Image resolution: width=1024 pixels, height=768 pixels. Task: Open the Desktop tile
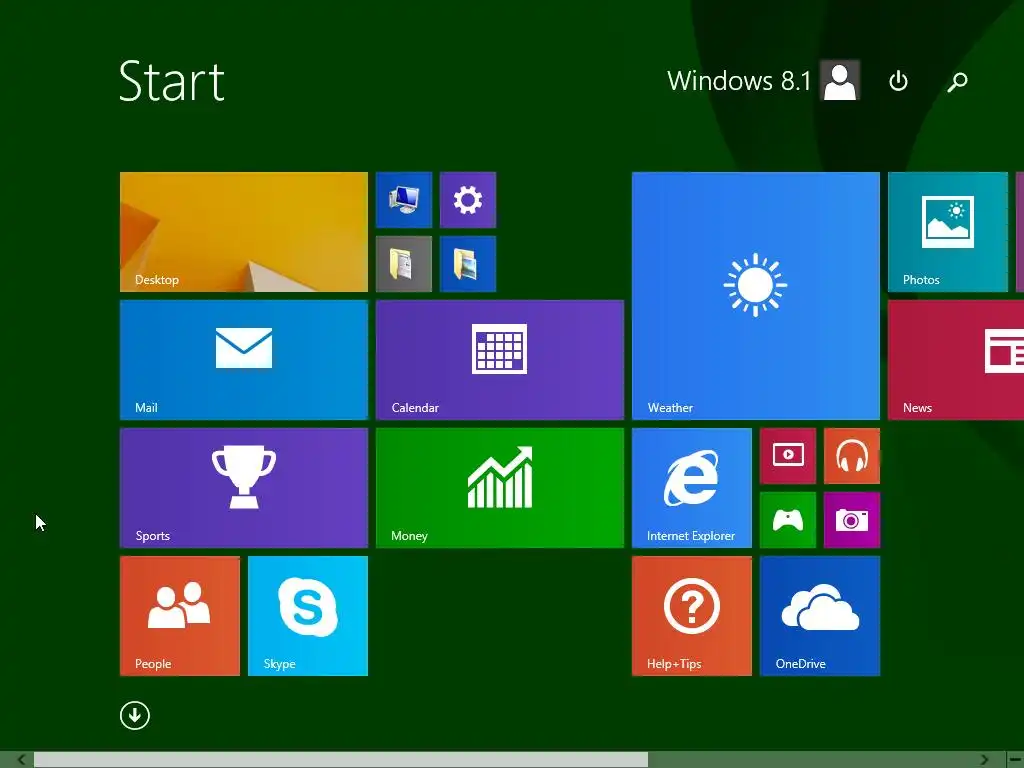[x=244, y=232]
